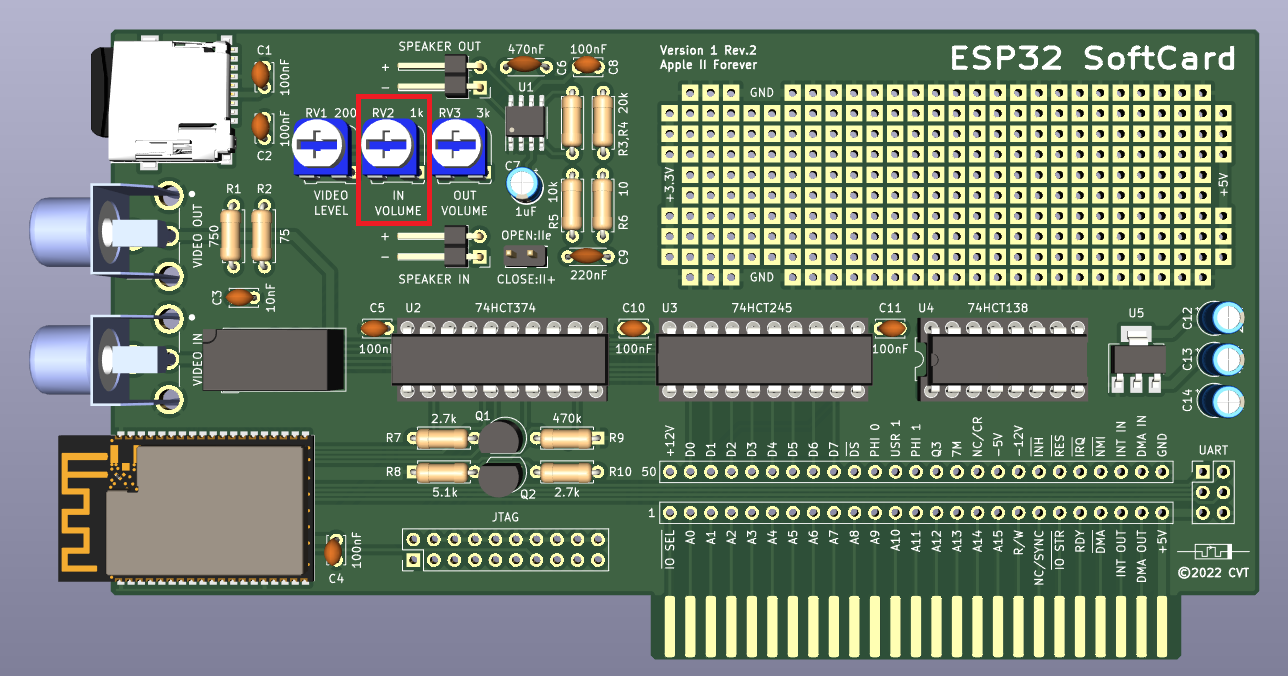Click resistor R7 labeled 2.7k

440,438
